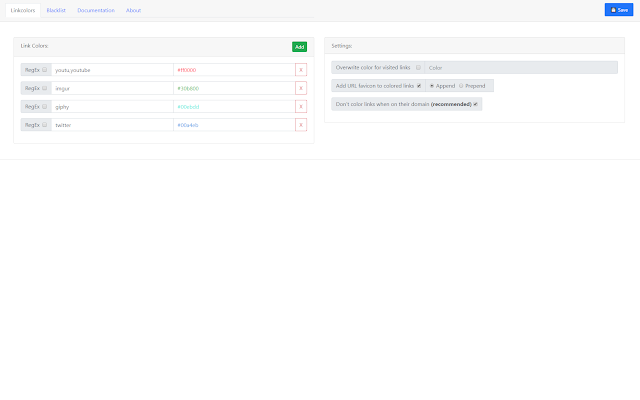Enable RegEx for the giphy row
The height and width of the screenshot is (400, 640).
tap(44, 107)
